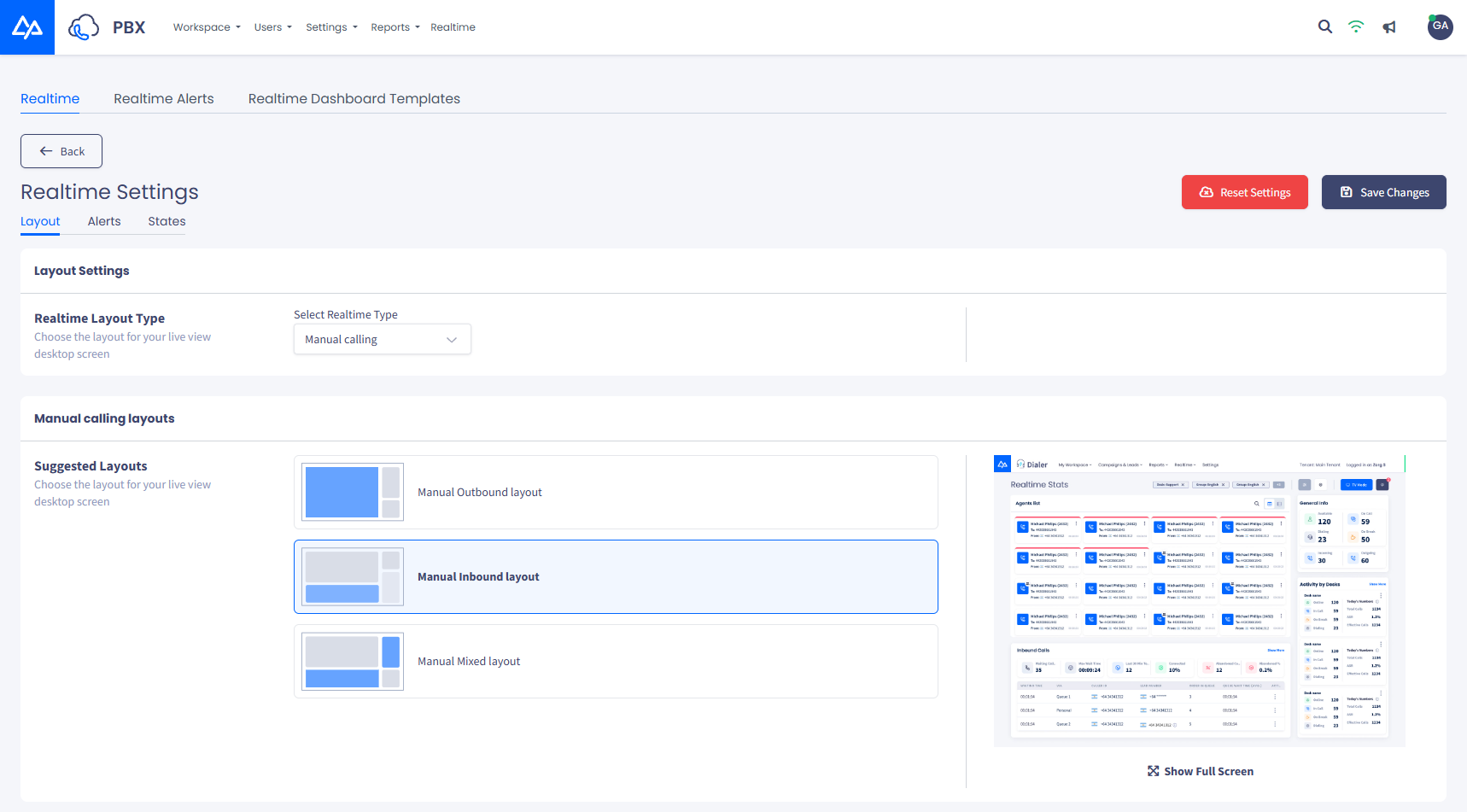Click the PBX cloud phone icon
The width and height of the screenshot is (1467, 812).
coord(84,27)
